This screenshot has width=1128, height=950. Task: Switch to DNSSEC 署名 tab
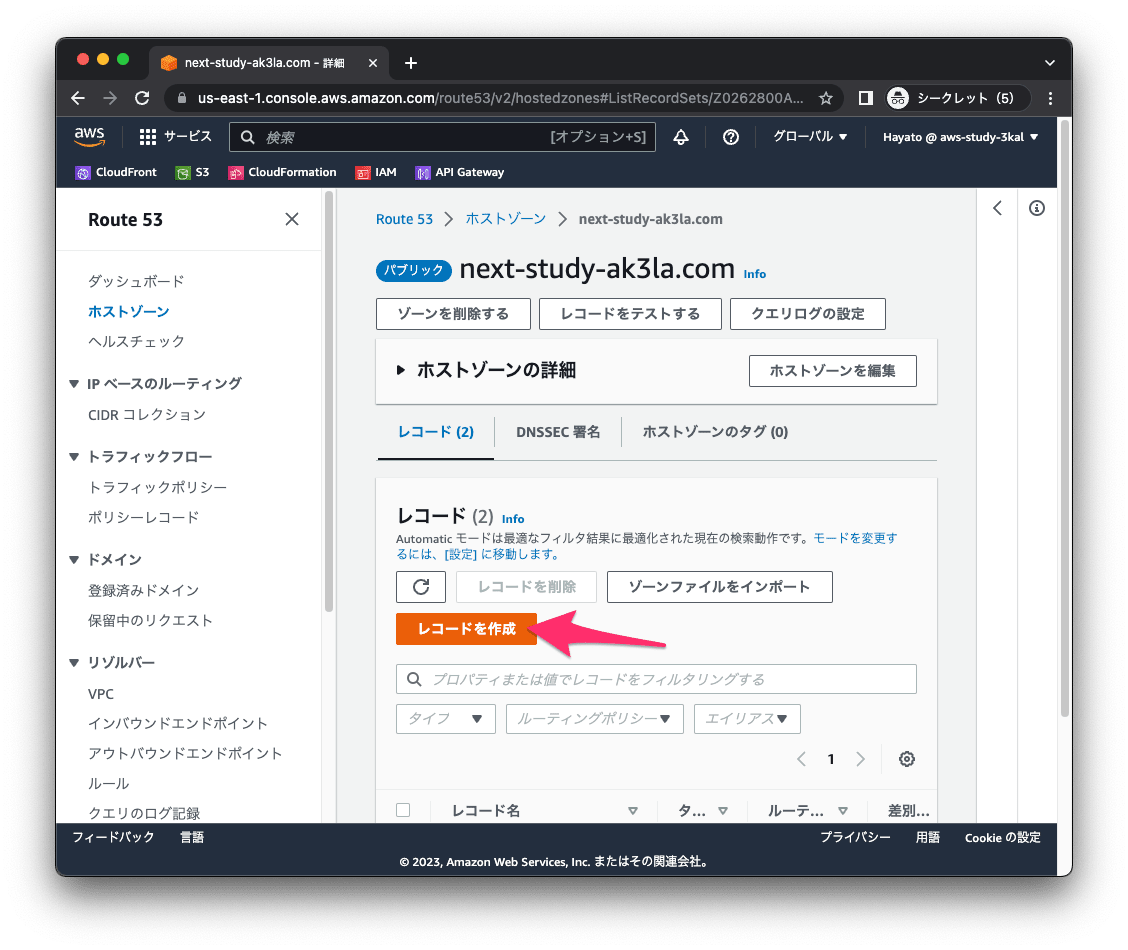(558, 432)
